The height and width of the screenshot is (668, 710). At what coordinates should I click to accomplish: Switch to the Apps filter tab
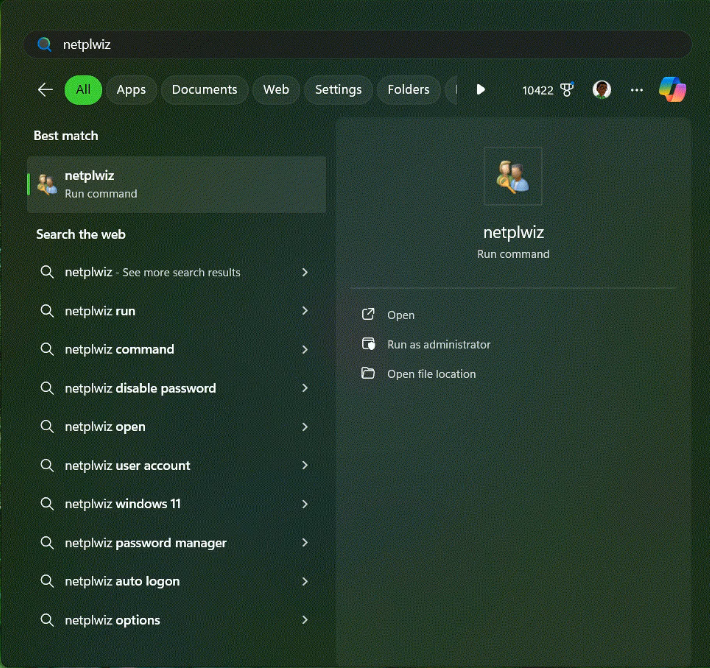click(131, 90)
